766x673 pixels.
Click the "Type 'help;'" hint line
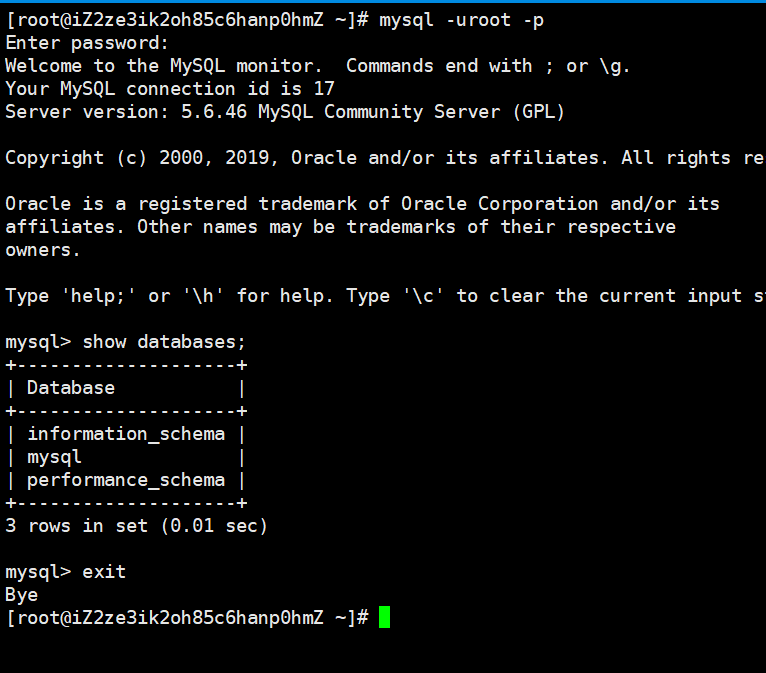pyautogui.click(x=385, y=296)
